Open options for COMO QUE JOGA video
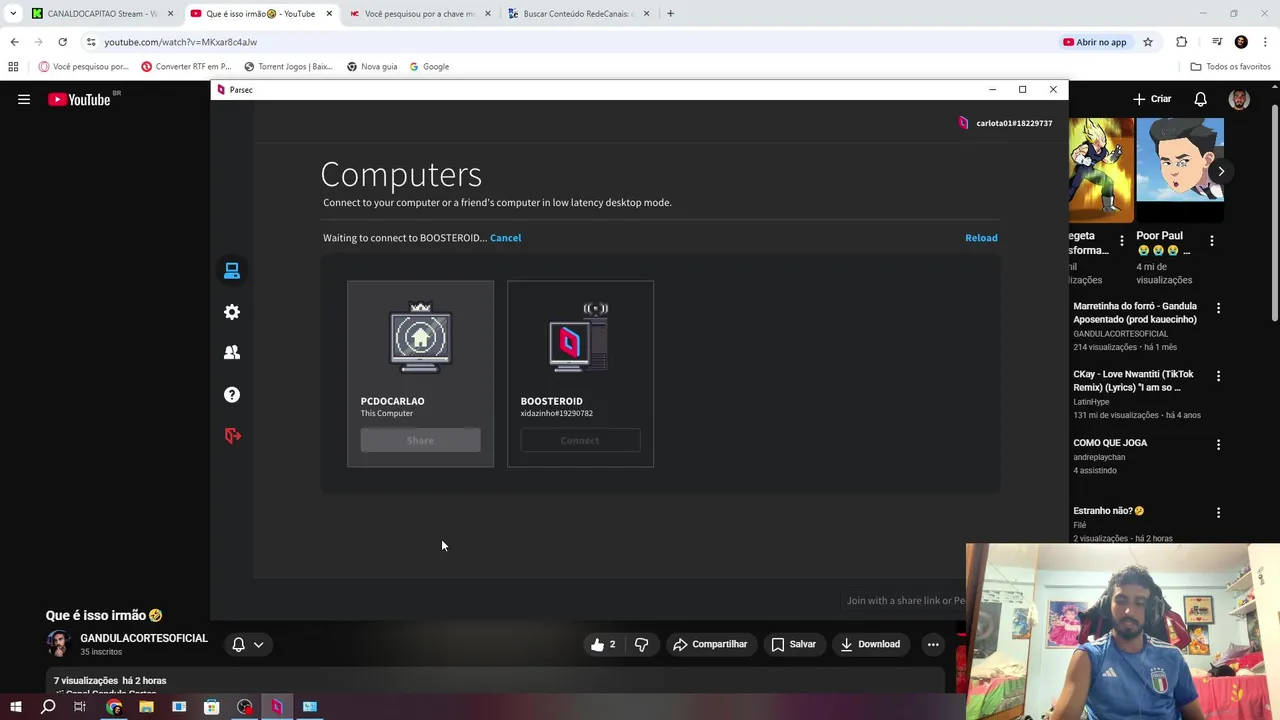Viewport: 1280px width, 720px height. pyautogui.click(x=1218, y=444)
